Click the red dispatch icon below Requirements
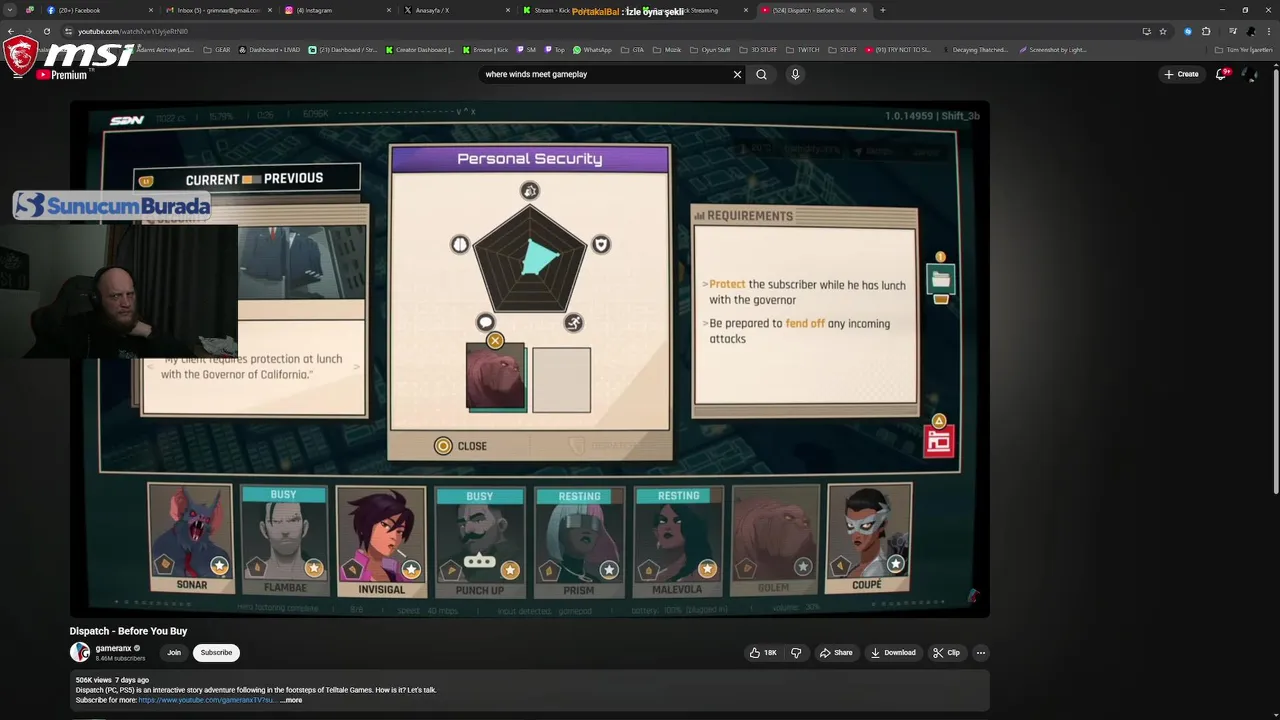 click(x=939, y=441)
